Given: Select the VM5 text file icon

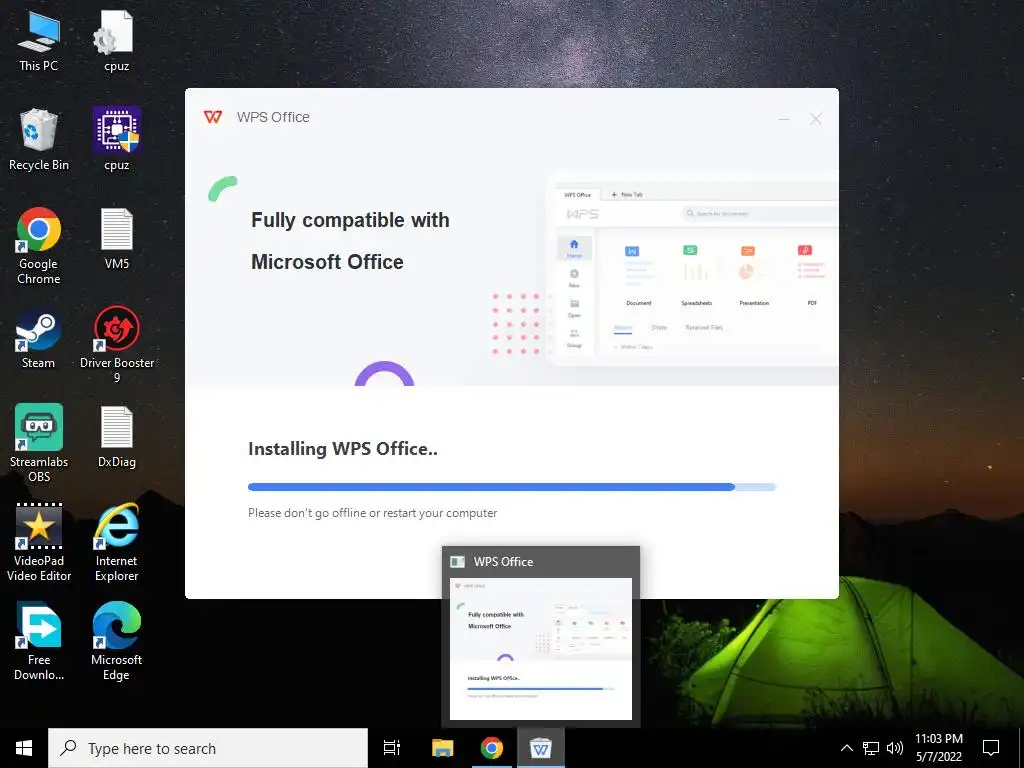Looking at the screenshot, I should (116, 239).
